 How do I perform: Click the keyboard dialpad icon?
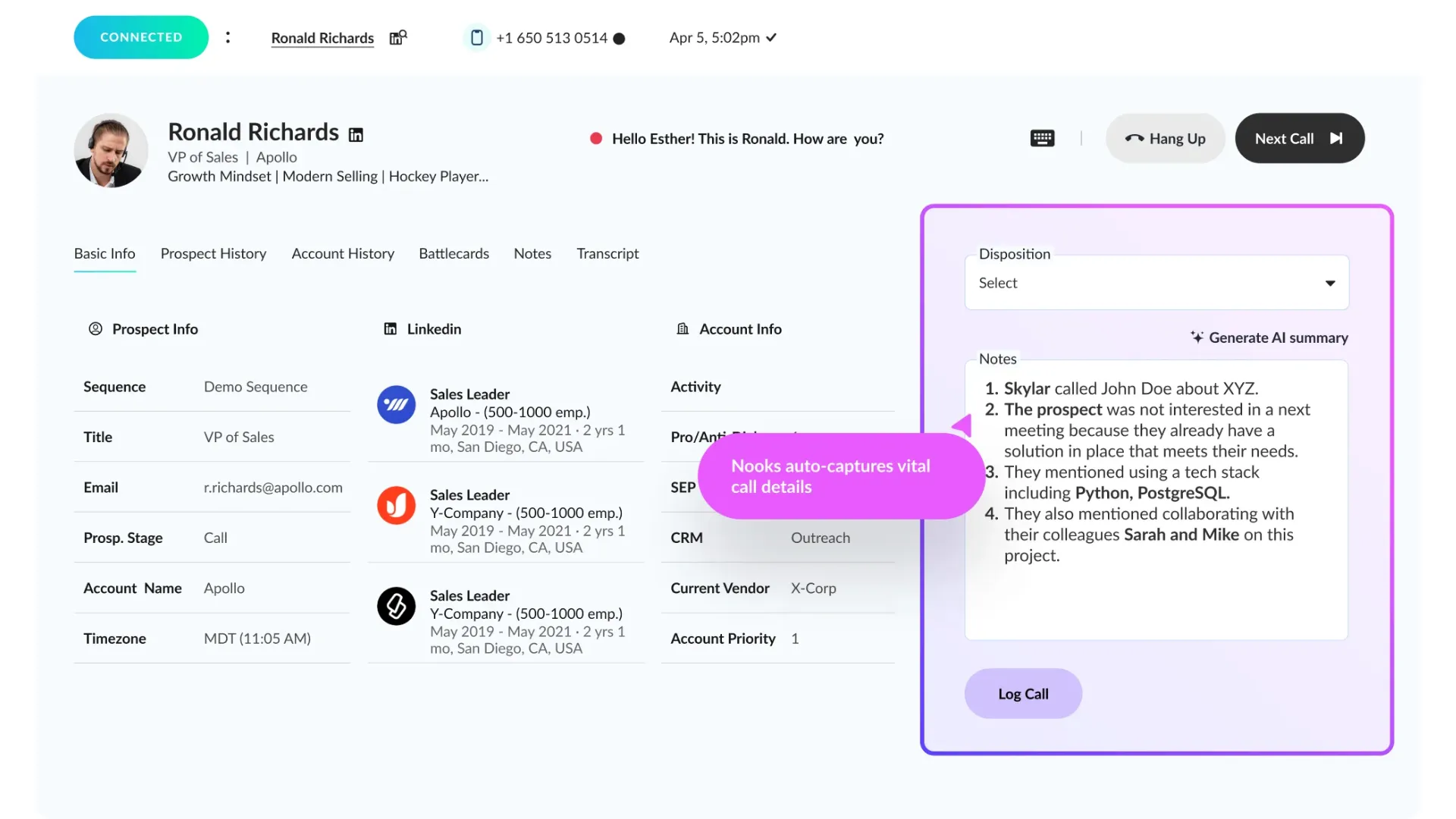coord(1042,138)
